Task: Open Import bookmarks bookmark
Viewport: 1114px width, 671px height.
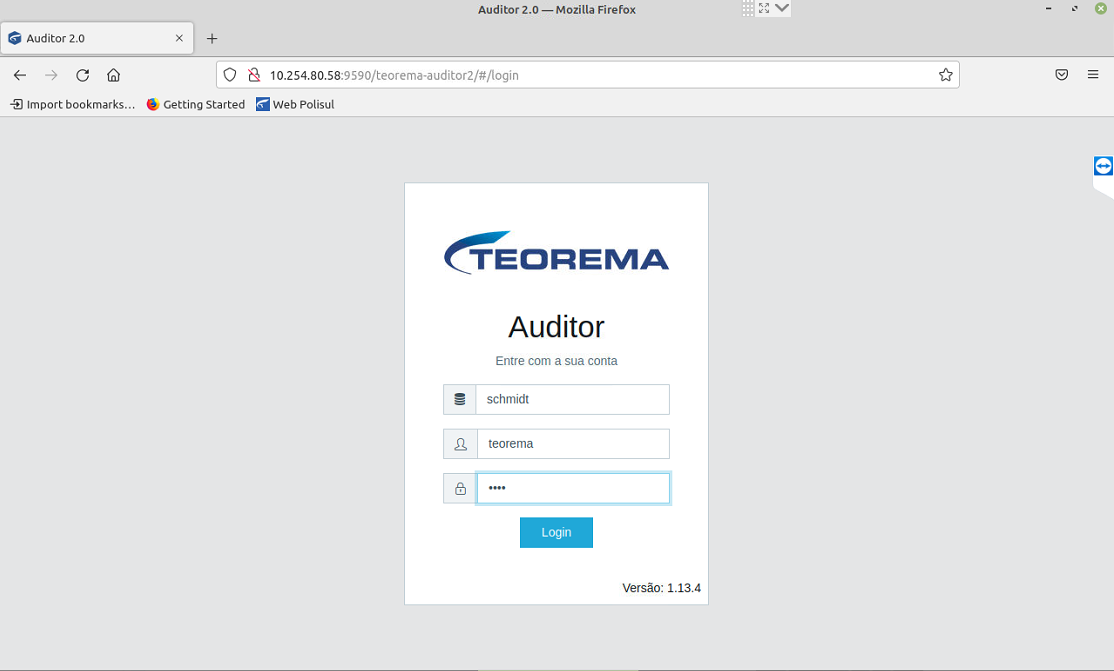Action: click(x=72, y=104)
